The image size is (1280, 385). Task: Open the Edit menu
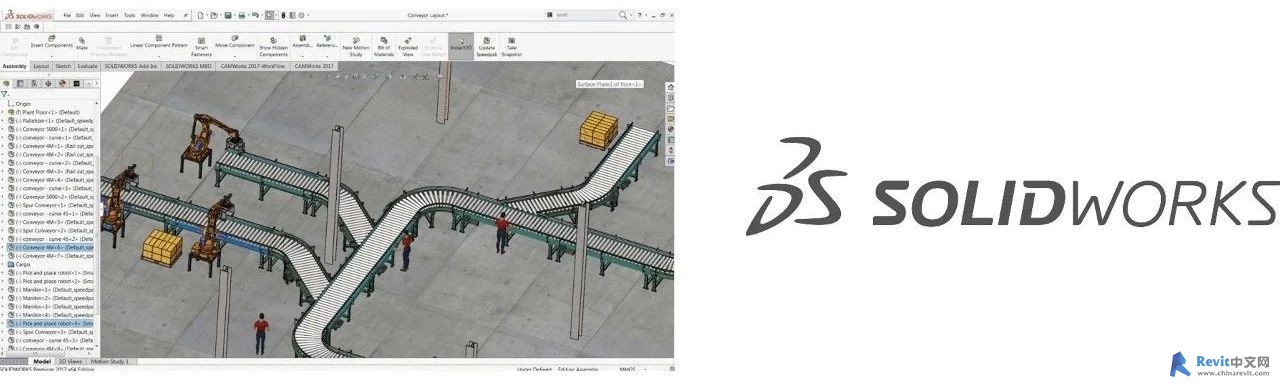point(81,16)
